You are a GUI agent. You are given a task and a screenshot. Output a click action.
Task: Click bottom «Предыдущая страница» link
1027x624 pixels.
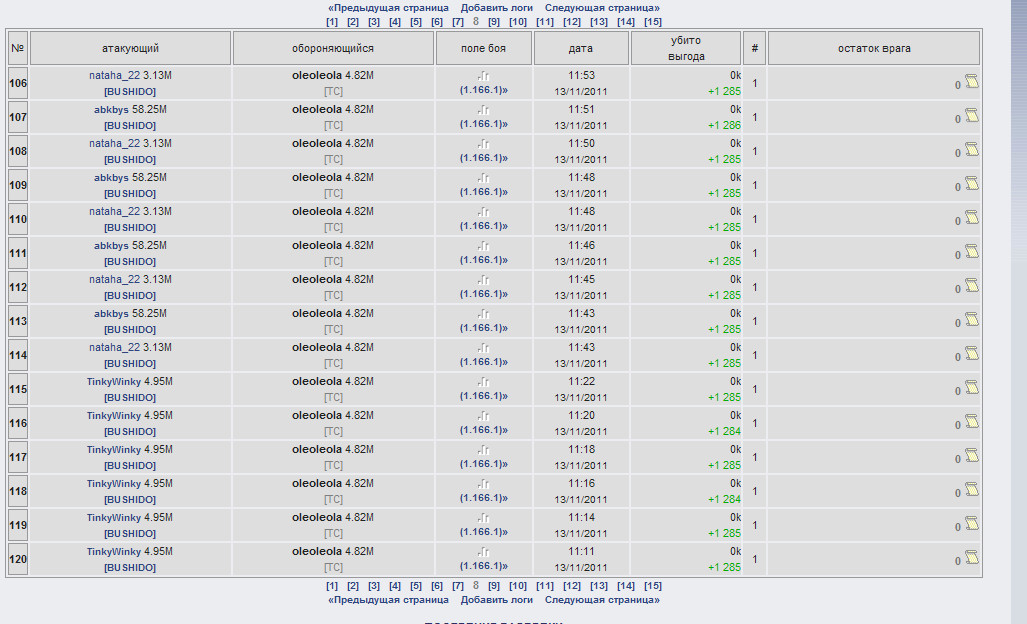(388, 600)
